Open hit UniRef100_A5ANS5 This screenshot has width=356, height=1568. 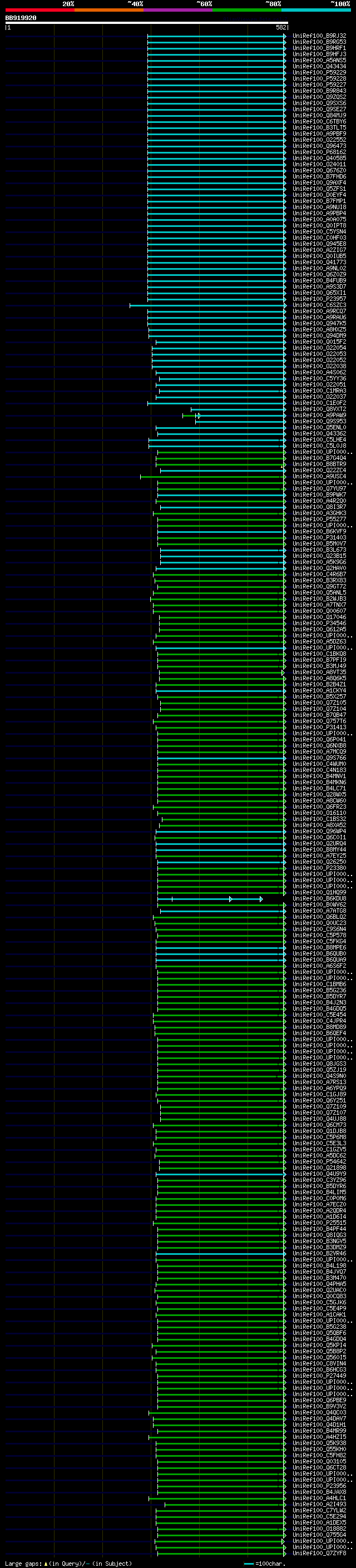[319, 60]
